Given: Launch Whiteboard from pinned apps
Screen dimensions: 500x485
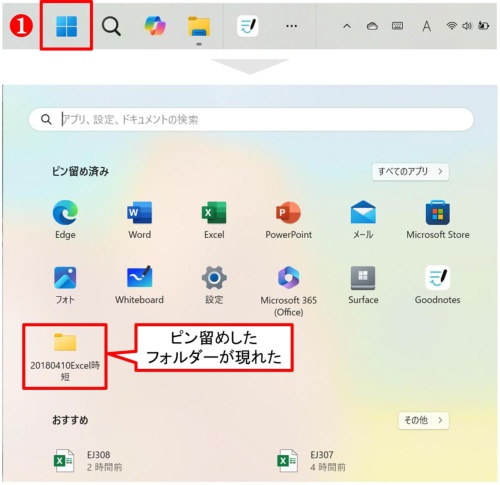Looking at the screenshot, I should click(x=140, y=285).
